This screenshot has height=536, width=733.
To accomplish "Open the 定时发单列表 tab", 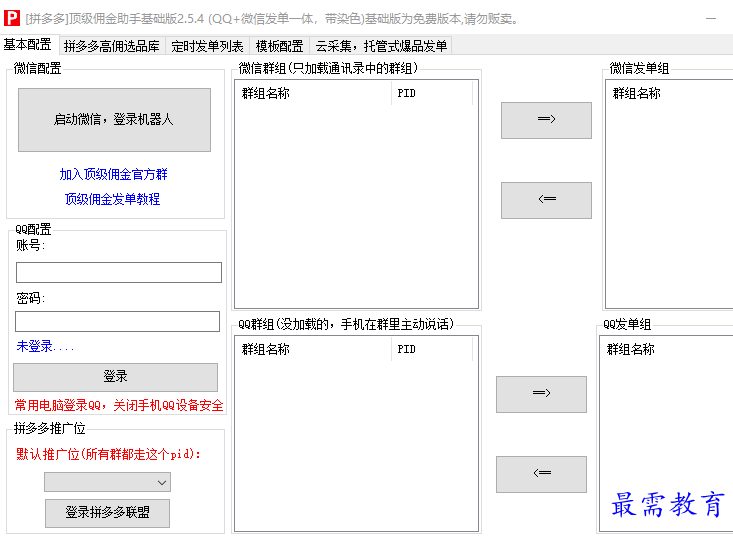I will [x=207, y=46].
